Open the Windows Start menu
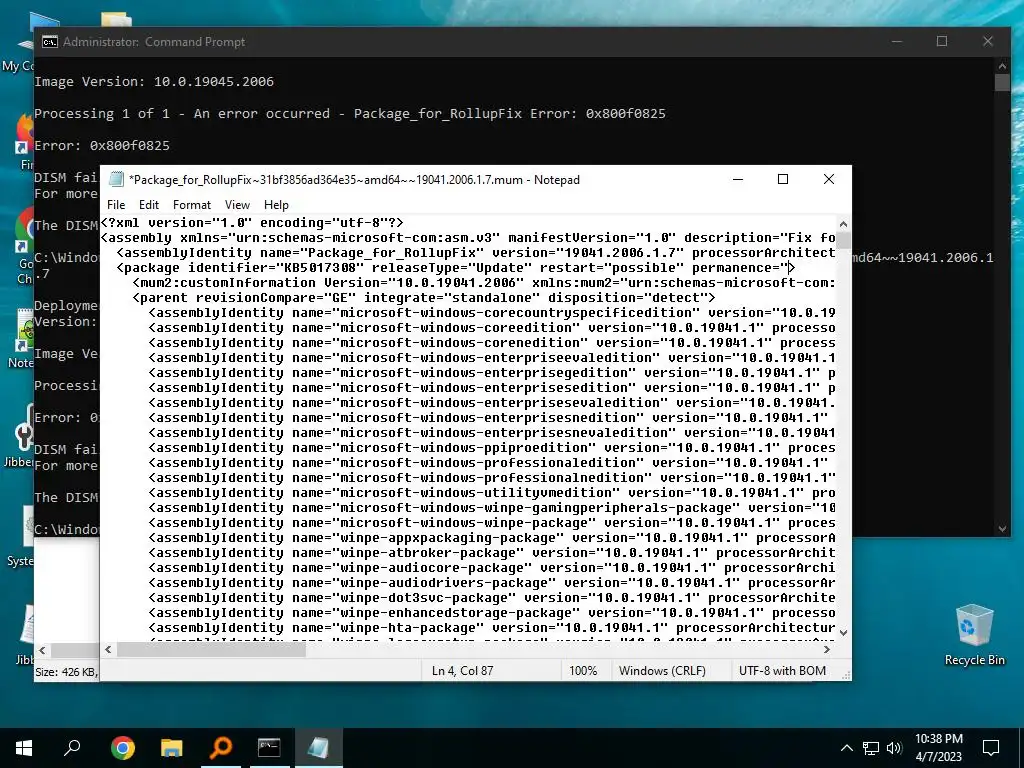This screenshot has height=768, width=1024. click(24, 747)
